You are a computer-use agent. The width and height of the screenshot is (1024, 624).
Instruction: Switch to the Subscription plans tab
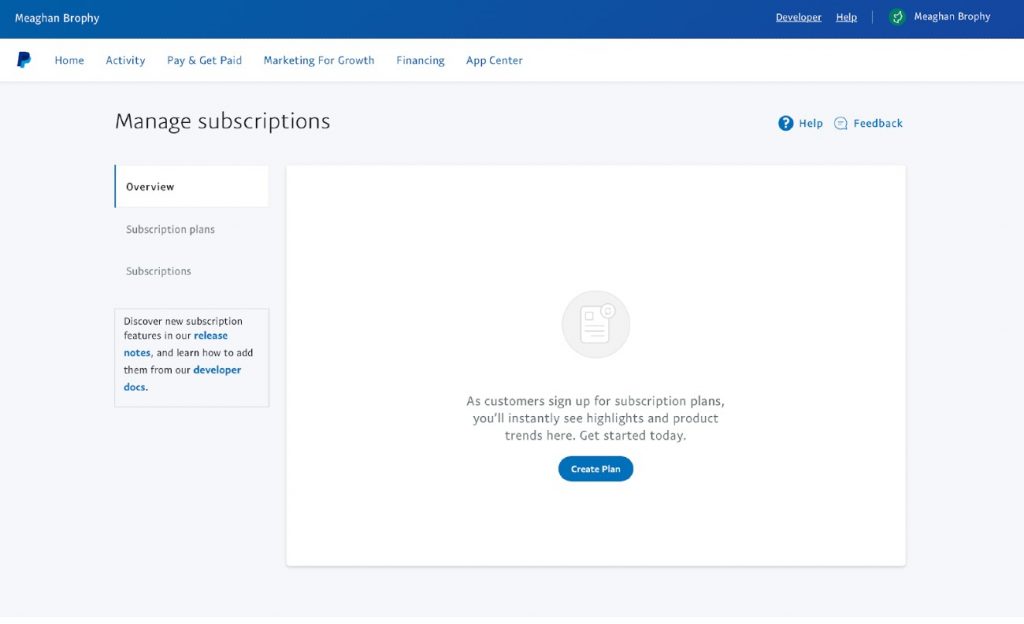coord(169,229)
